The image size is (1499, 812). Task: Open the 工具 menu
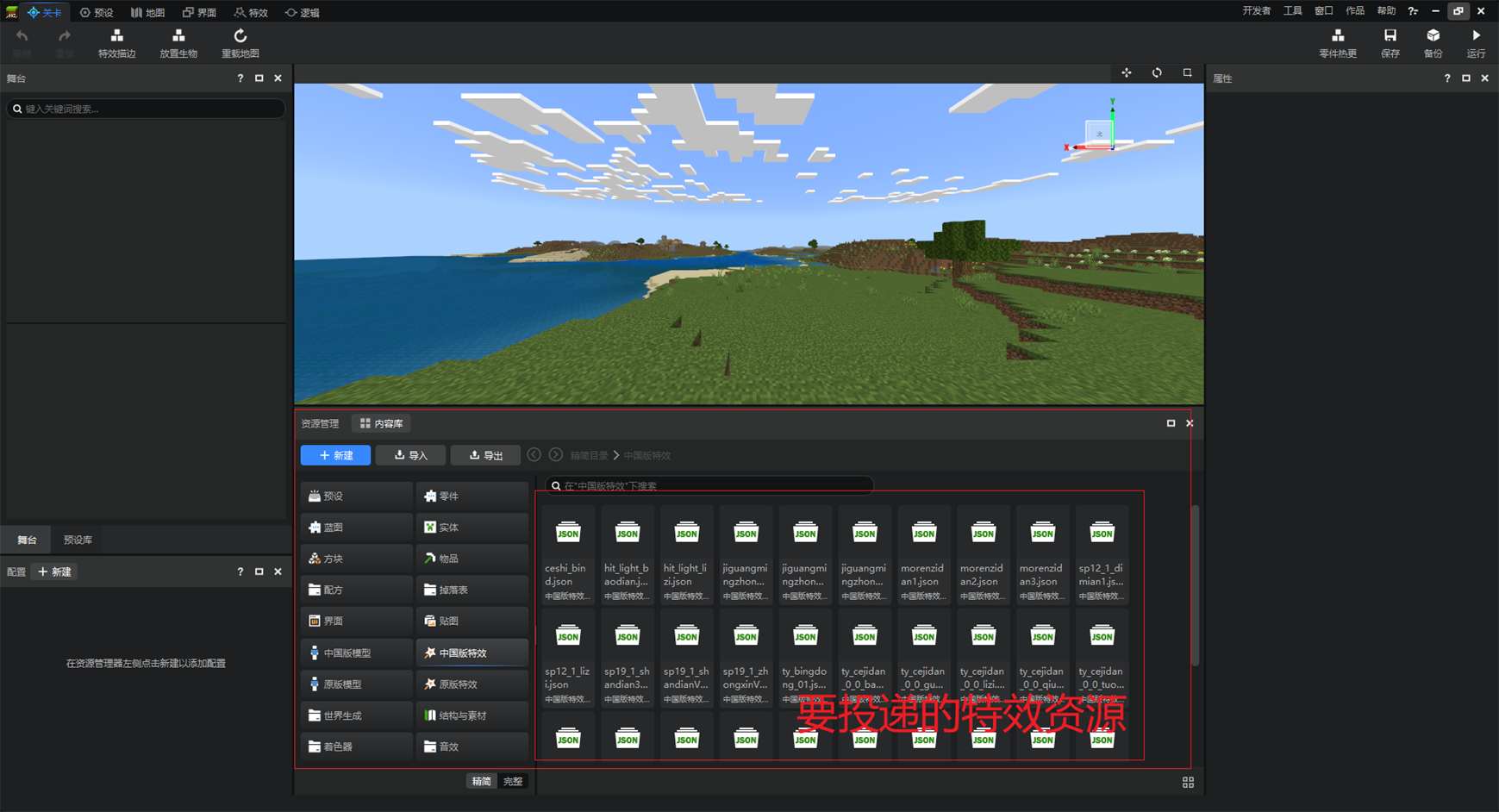click(1292, 11)
